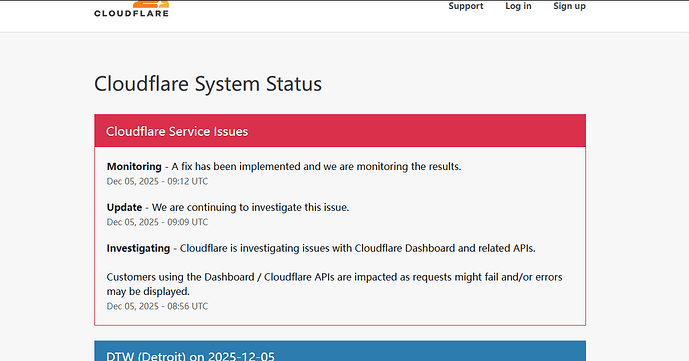
Task: Open the Cloudflare Service Issues incident header
Action: coord(340,131)
